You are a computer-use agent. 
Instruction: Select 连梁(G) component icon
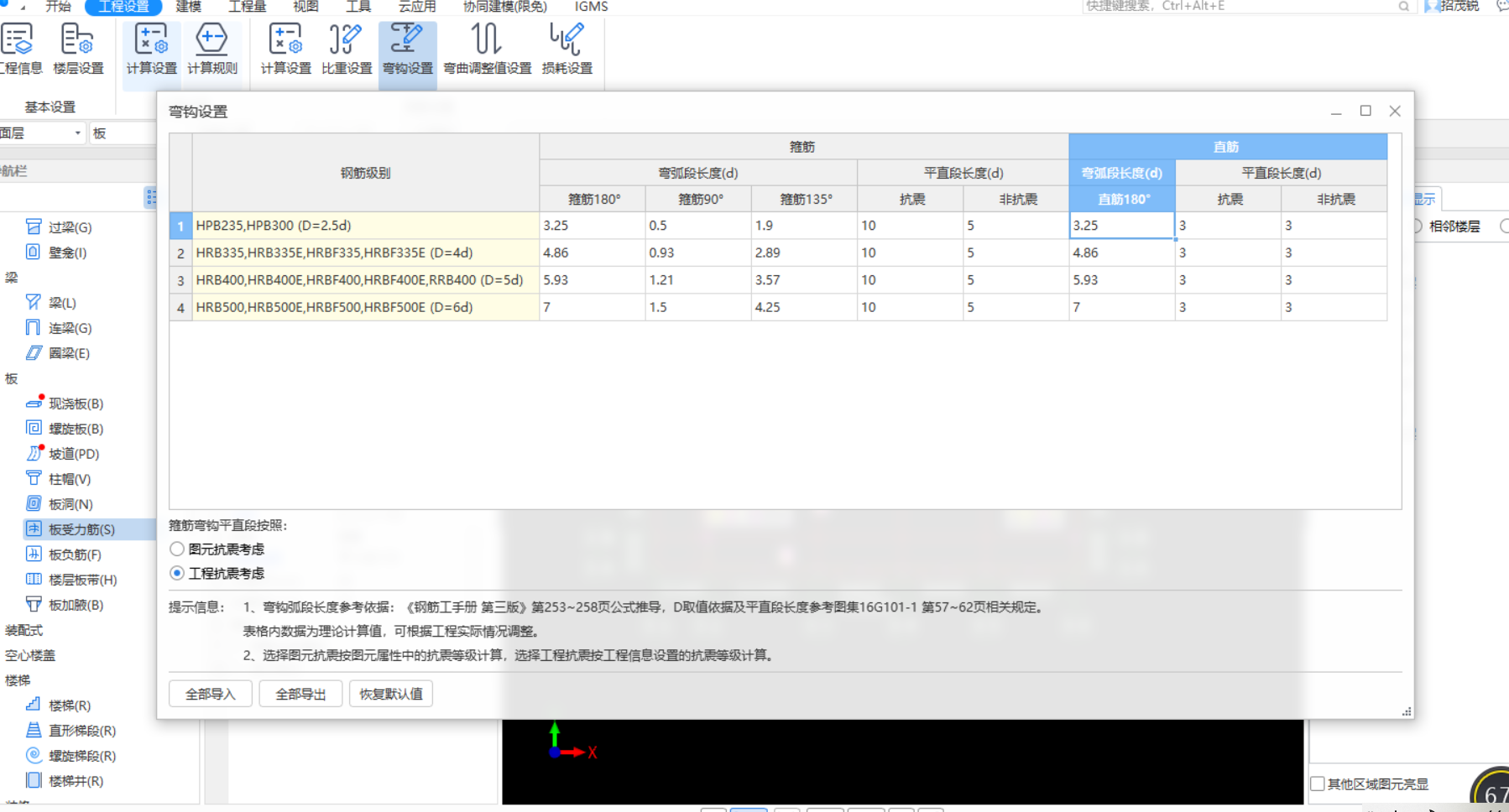click(x=34, y=327)
